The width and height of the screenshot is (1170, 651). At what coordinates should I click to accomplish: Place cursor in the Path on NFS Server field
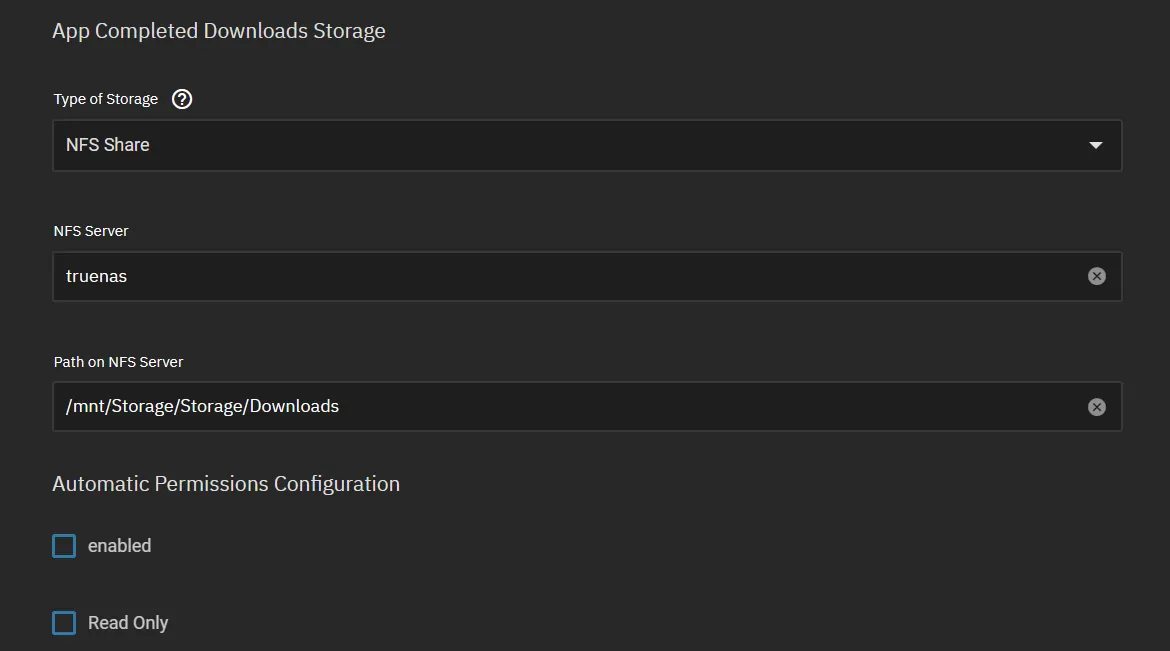(x=500, y=406)
